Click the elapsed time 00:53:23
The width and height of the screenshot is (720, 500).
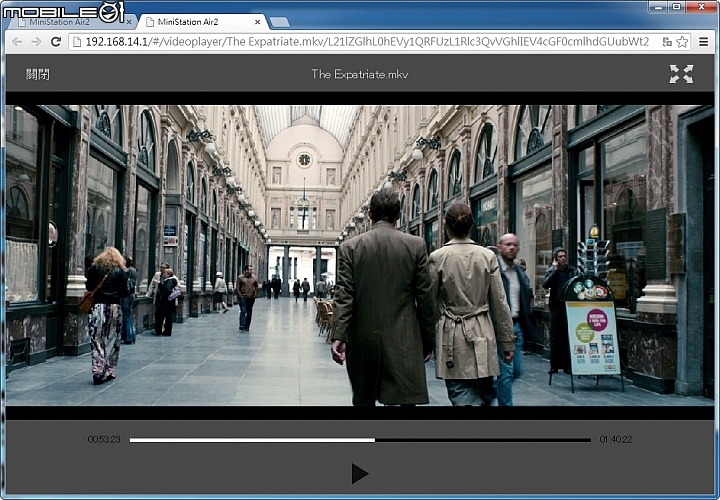tap(104, 439)
